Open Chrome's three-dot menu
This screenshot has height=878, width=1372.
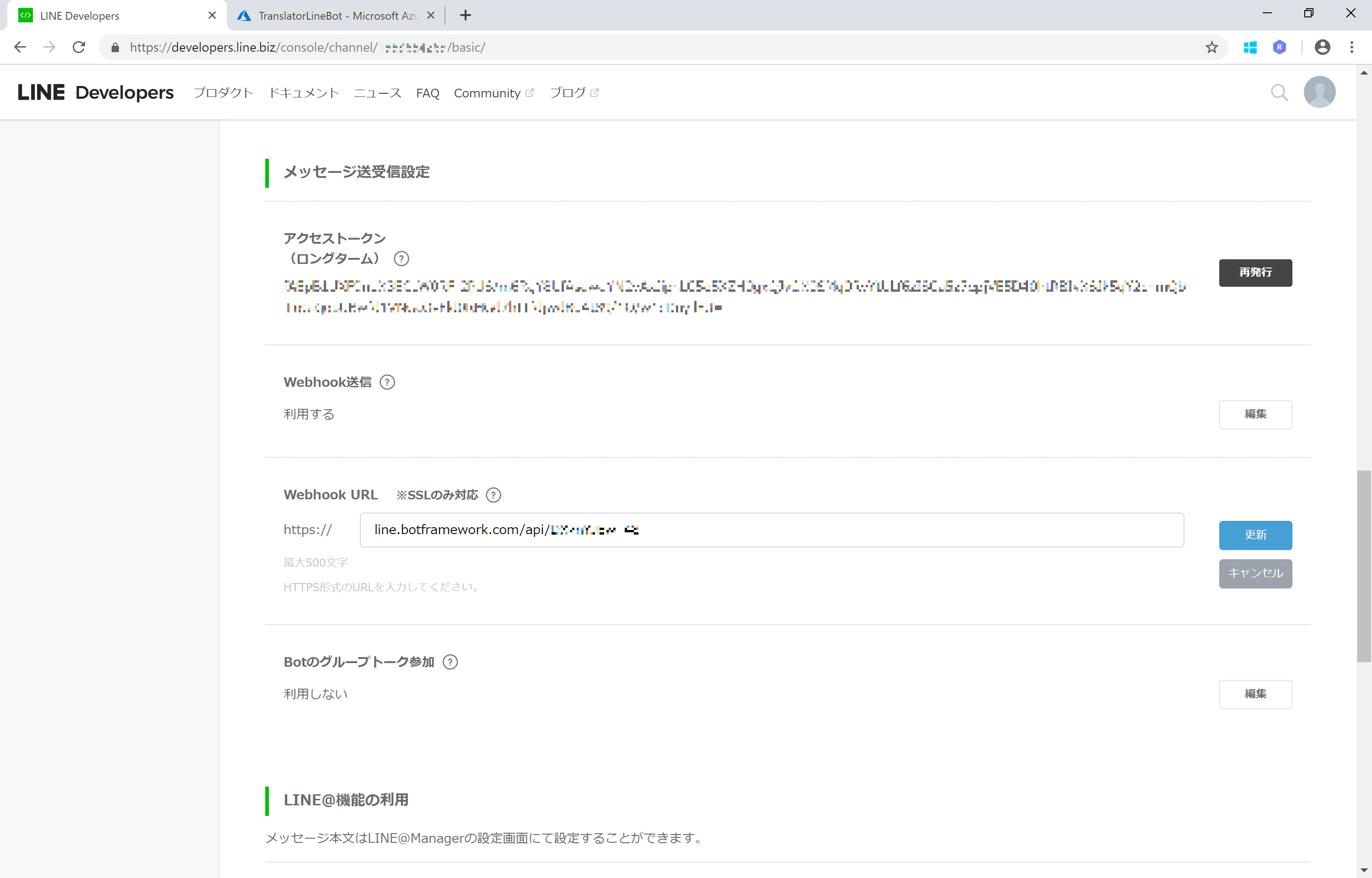(1351, 47)
